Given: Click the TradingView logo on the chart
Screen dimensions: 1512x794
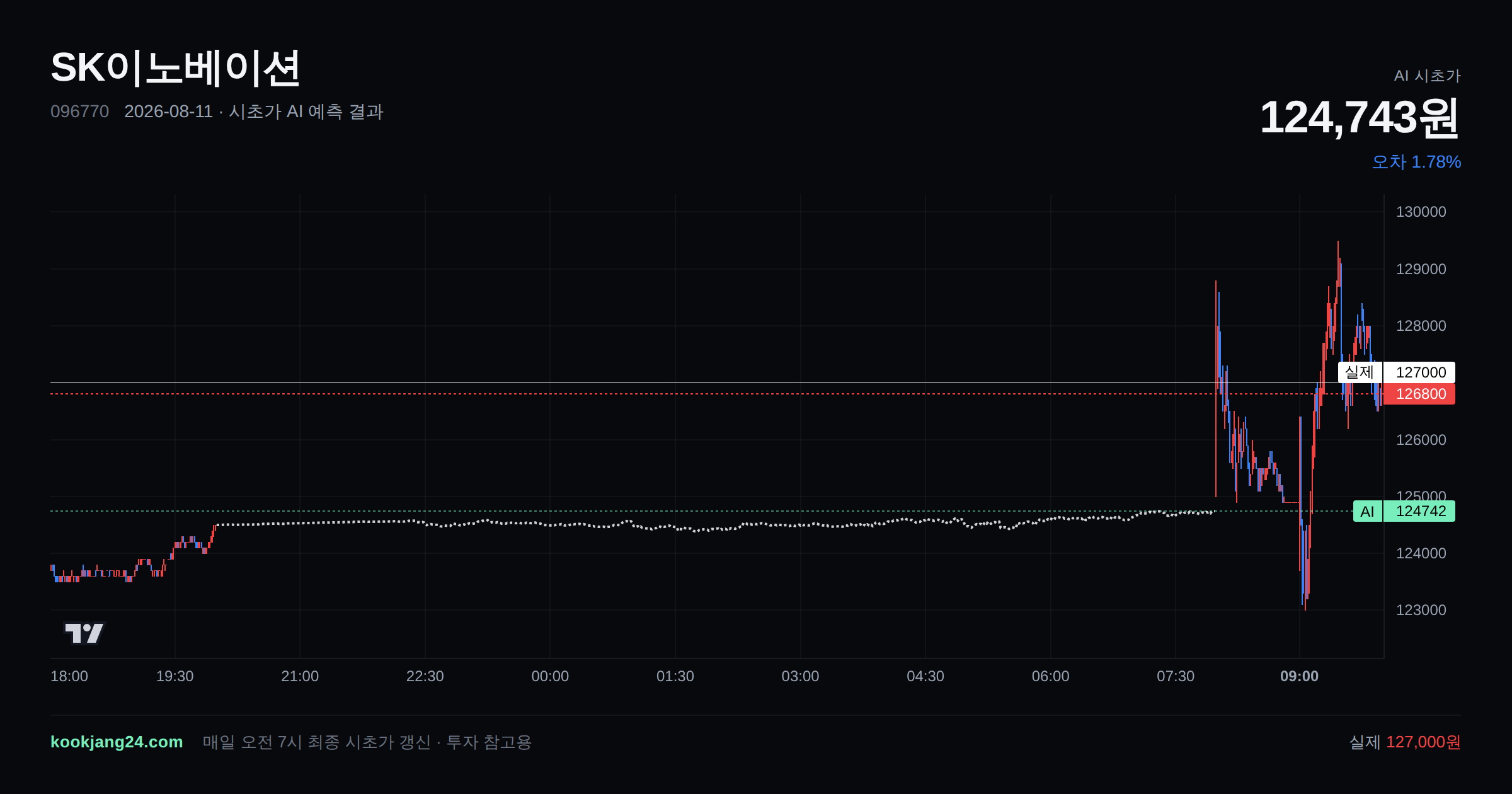Looking at the screenshot, I should pyautogui.click(x=84, y=633).
